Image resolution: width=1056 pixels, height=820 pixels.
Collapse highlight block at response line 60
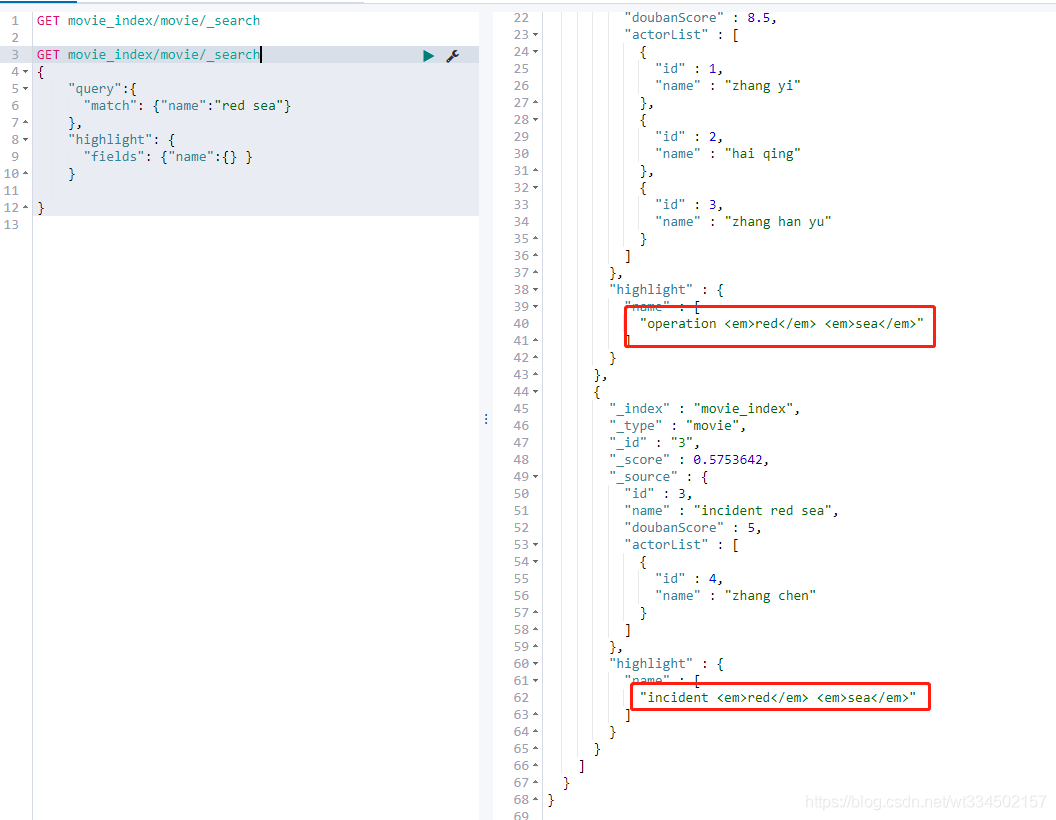point(535,664)
